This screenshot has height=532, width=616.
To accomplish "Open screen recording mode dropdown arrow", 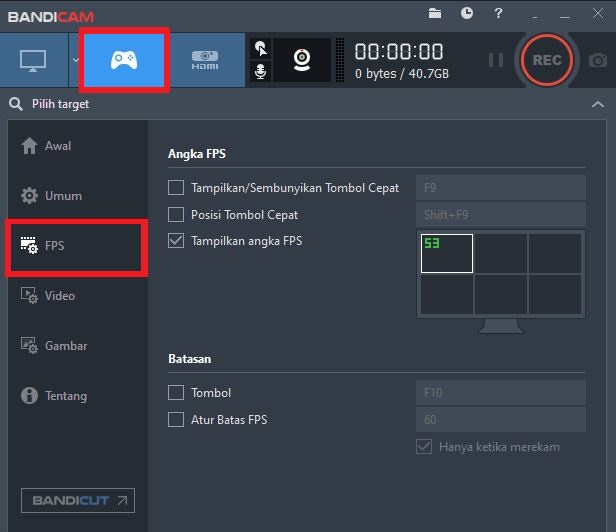I will pos(75,60).
